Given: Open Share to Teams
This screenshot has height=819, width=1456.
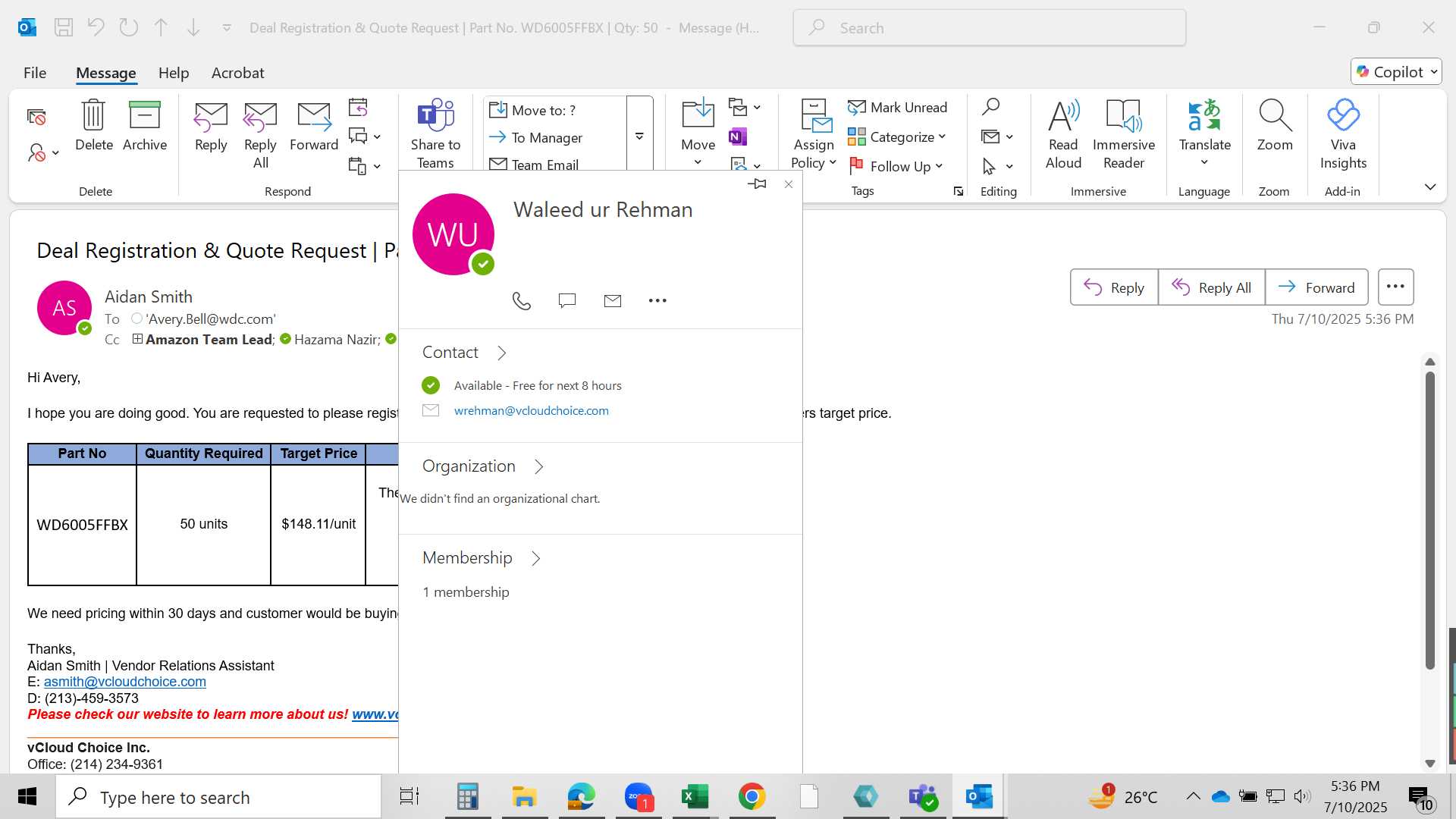Looking at the screenshot, I should [435, 133].
